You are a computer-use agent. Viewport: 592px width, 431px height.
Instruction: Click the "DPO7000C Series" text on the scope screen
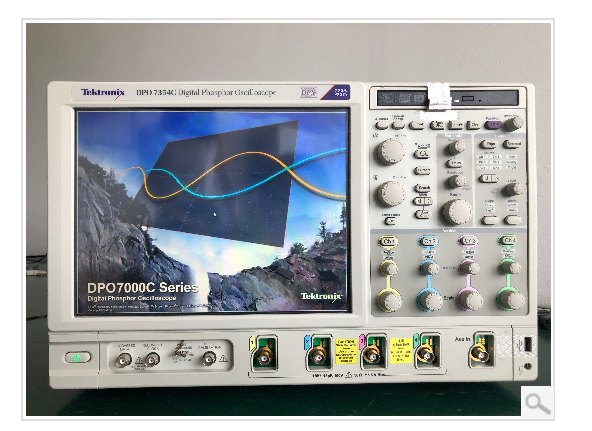(142, 288)
